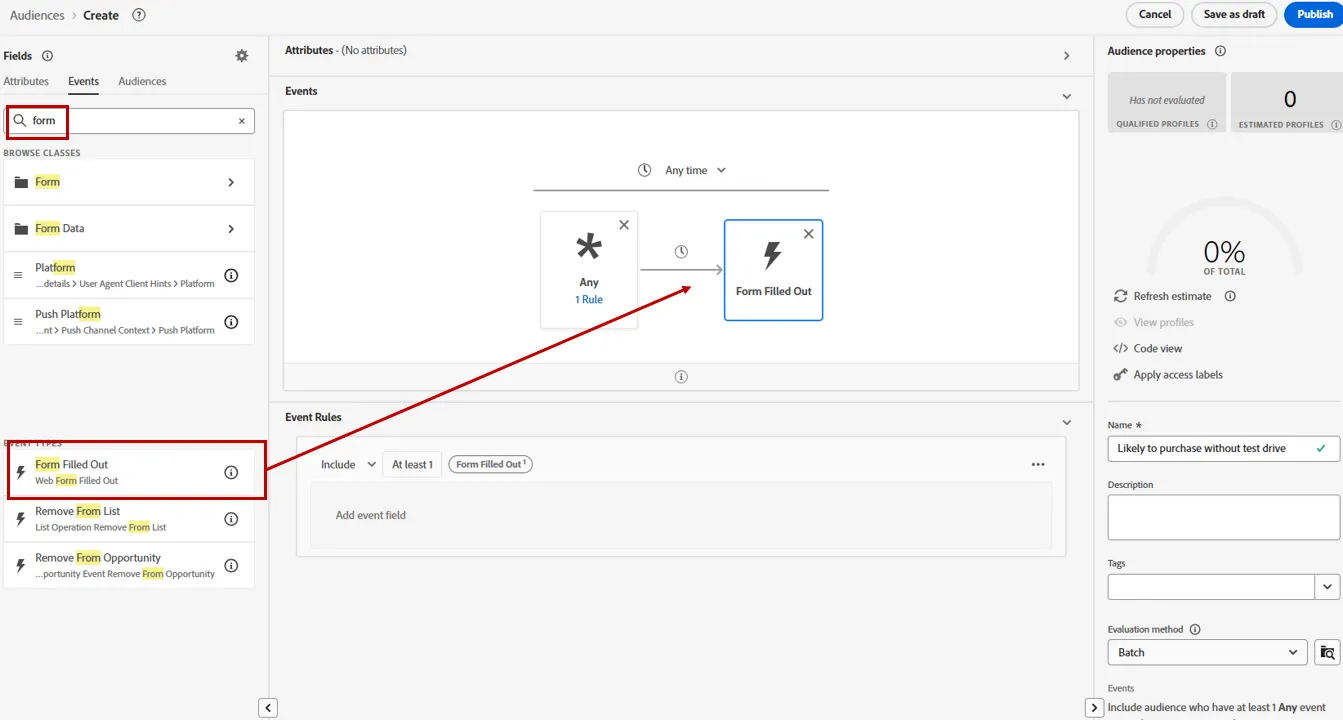
Task: Collapse the Event Rules section
Action: 1067,422
